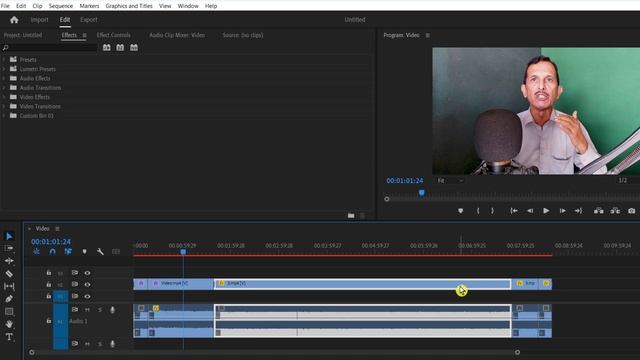Filter effects by YUV icon
The height and width of the screenshot is (360, 640).
pos(134,47)
